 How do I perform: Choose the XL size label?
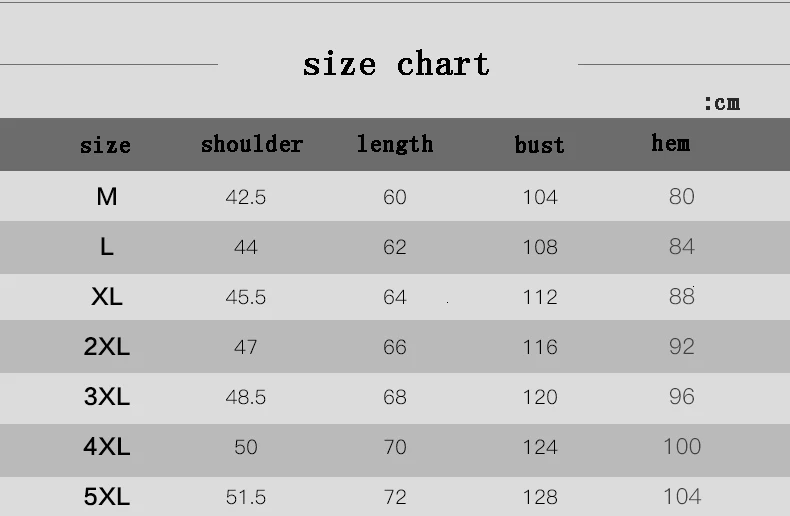tap(107, 296)
